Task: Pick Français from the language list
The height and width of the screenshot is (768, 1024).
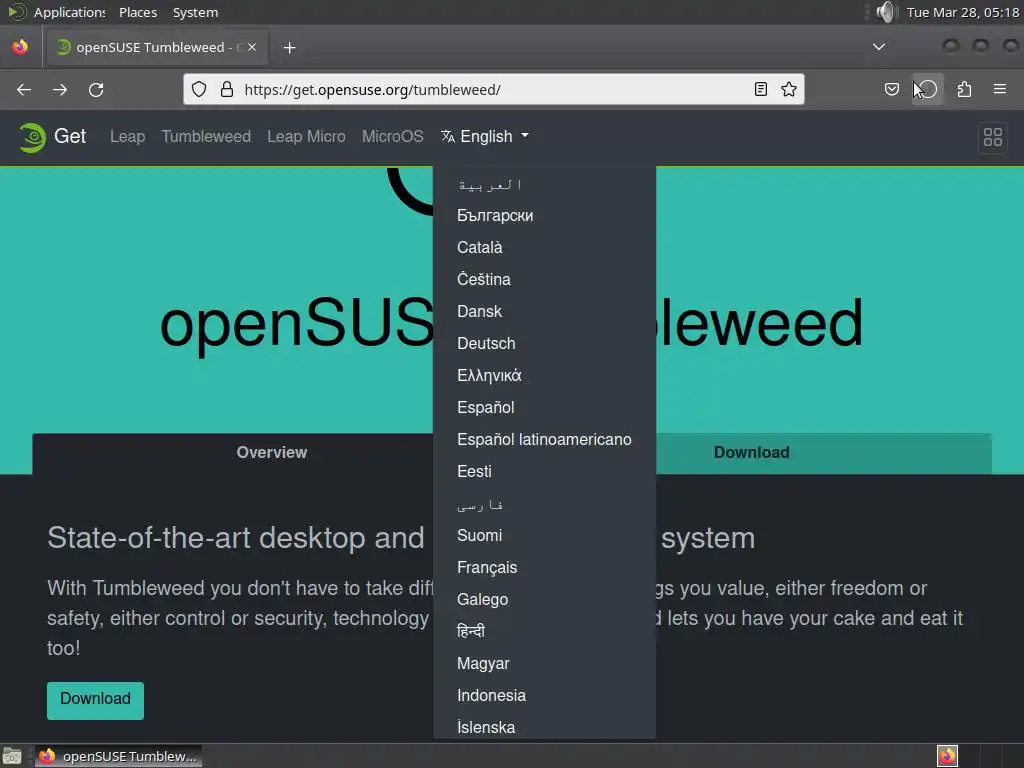Action: coord(544,568)
